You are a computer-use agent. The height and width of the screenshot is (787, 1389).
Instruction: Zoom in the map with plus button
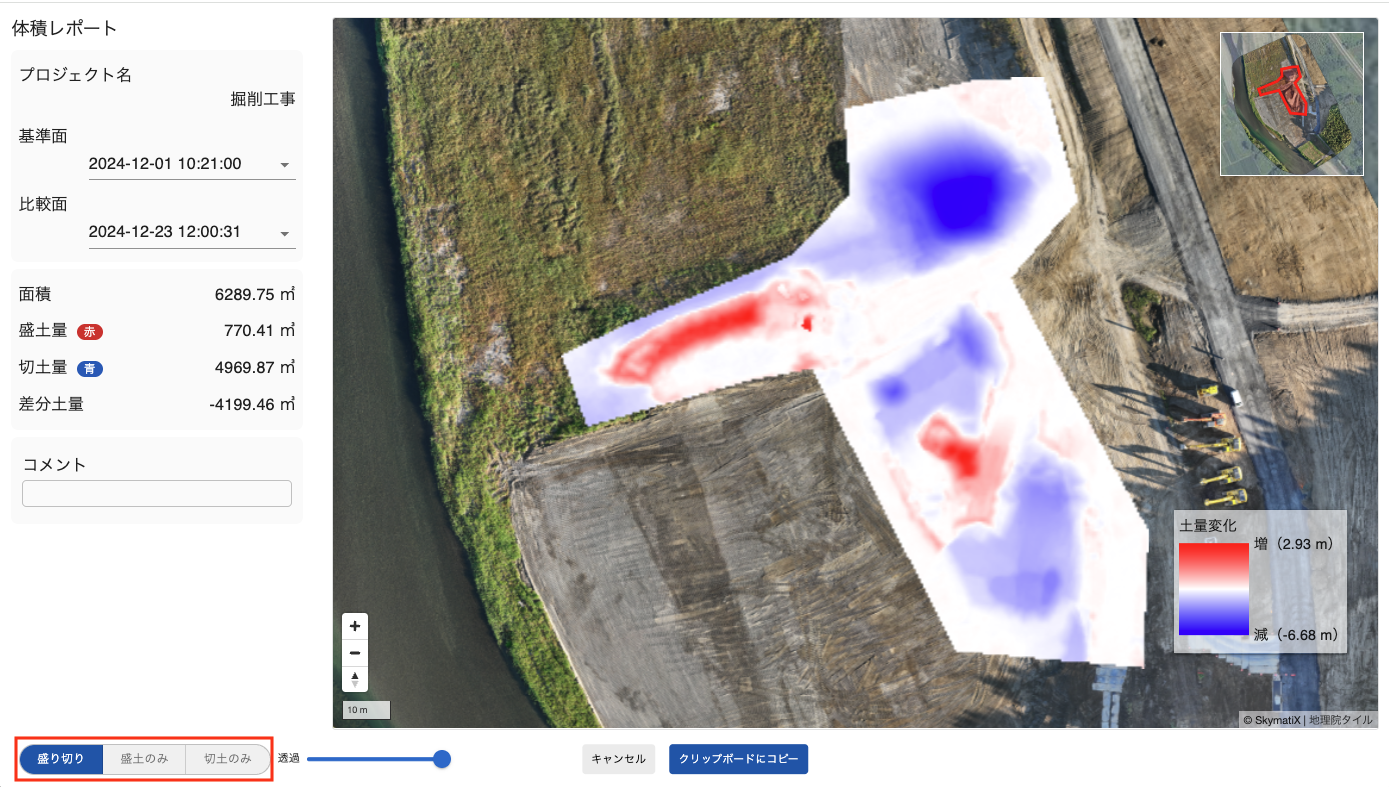tap(355, 626)
